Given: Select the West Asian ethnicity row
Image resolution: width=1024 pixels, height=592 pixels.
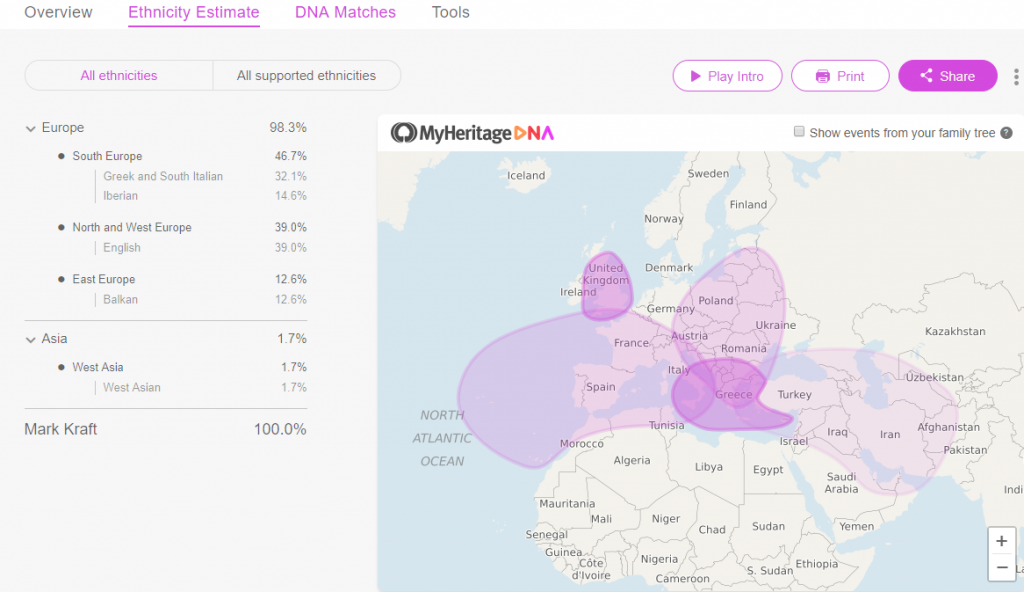Looking at the screenshot, I should 204,387.
